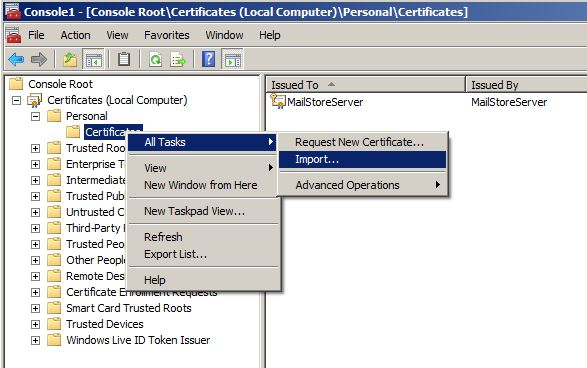Select the Trusted Devices tree label

(105, 324)
